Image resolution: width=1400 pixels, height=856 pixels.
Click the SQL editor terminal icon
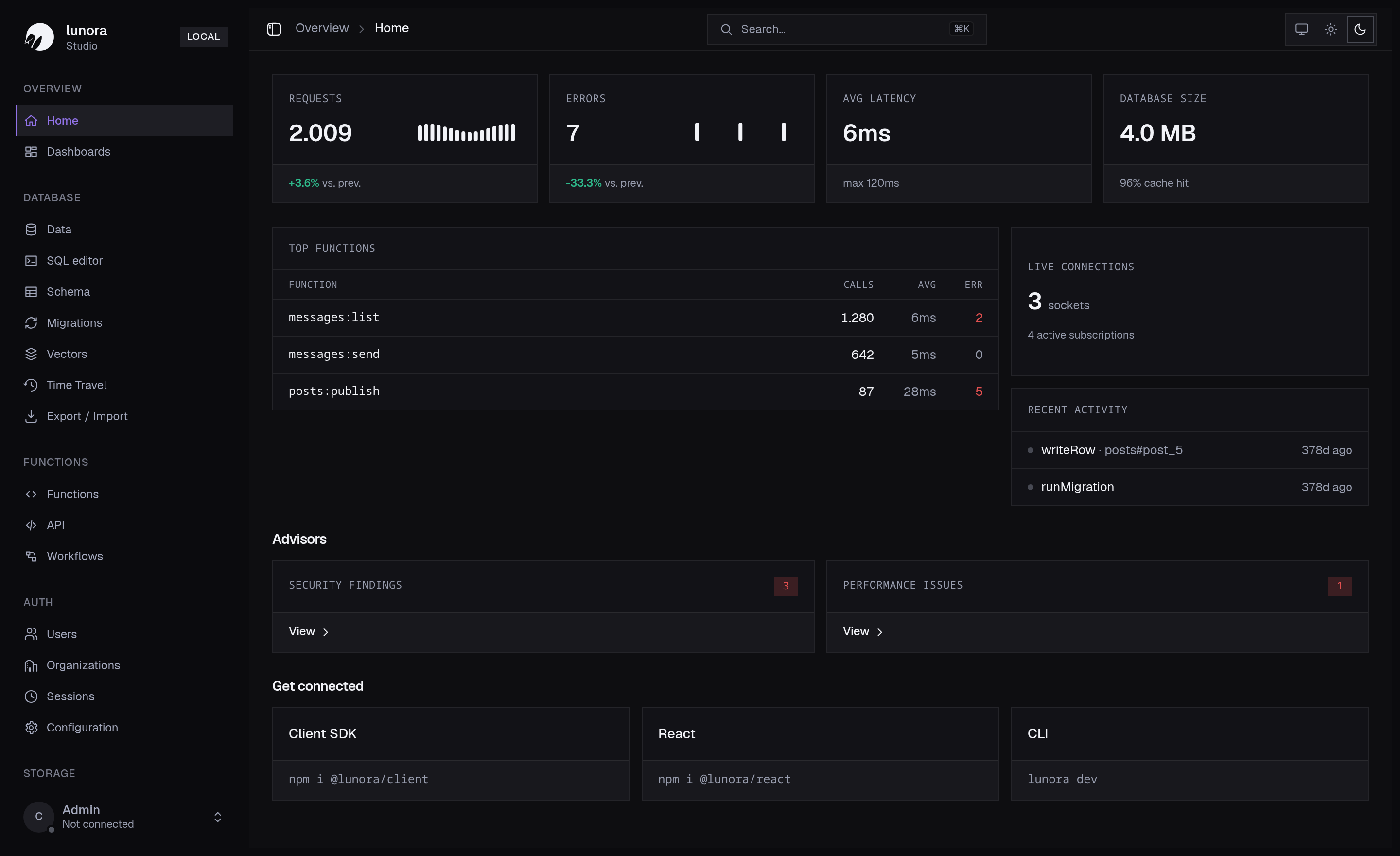tap(31, 260)
